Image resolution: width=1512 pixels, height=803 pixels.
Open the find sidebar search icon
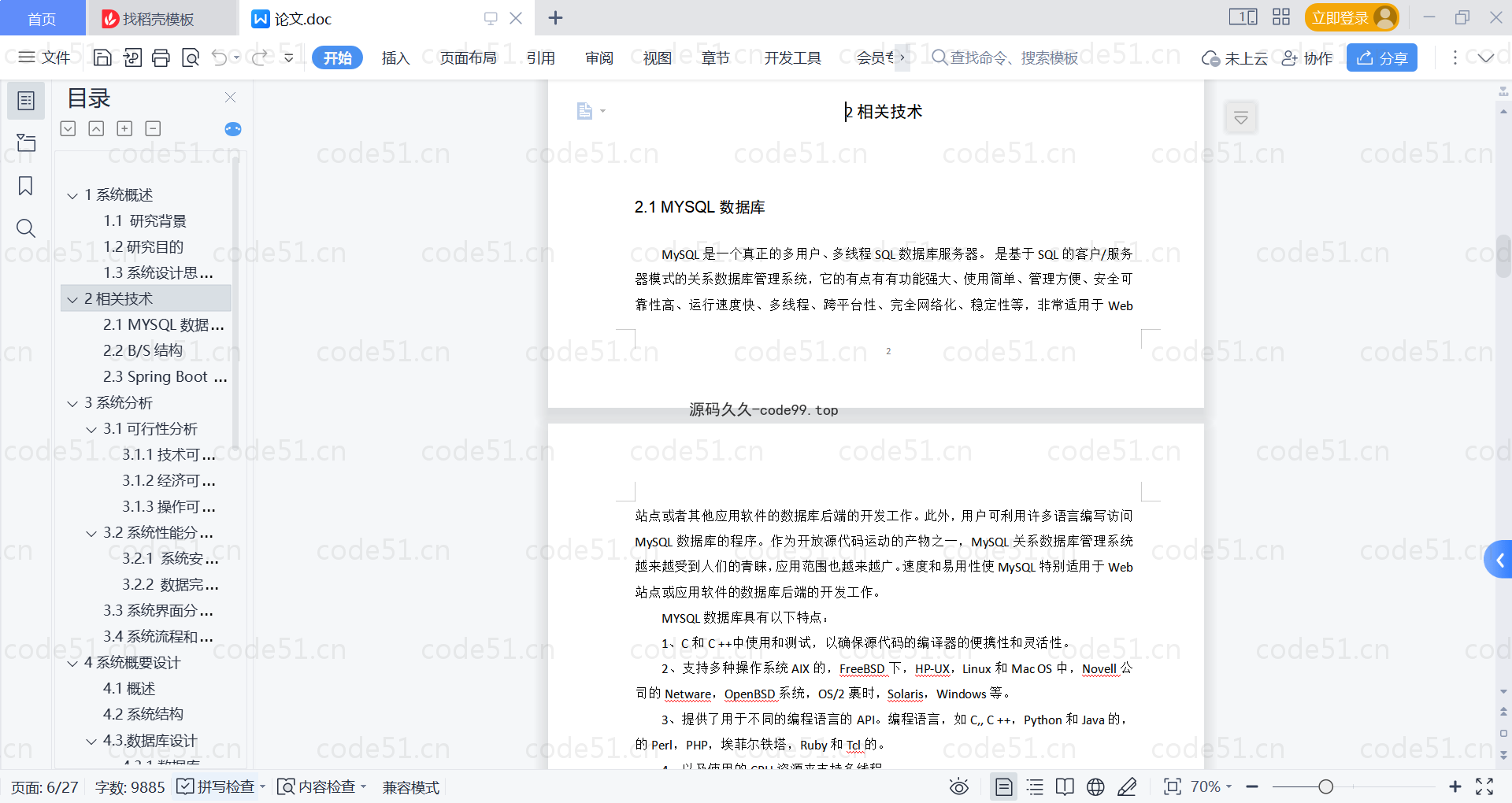pos(26,228)
